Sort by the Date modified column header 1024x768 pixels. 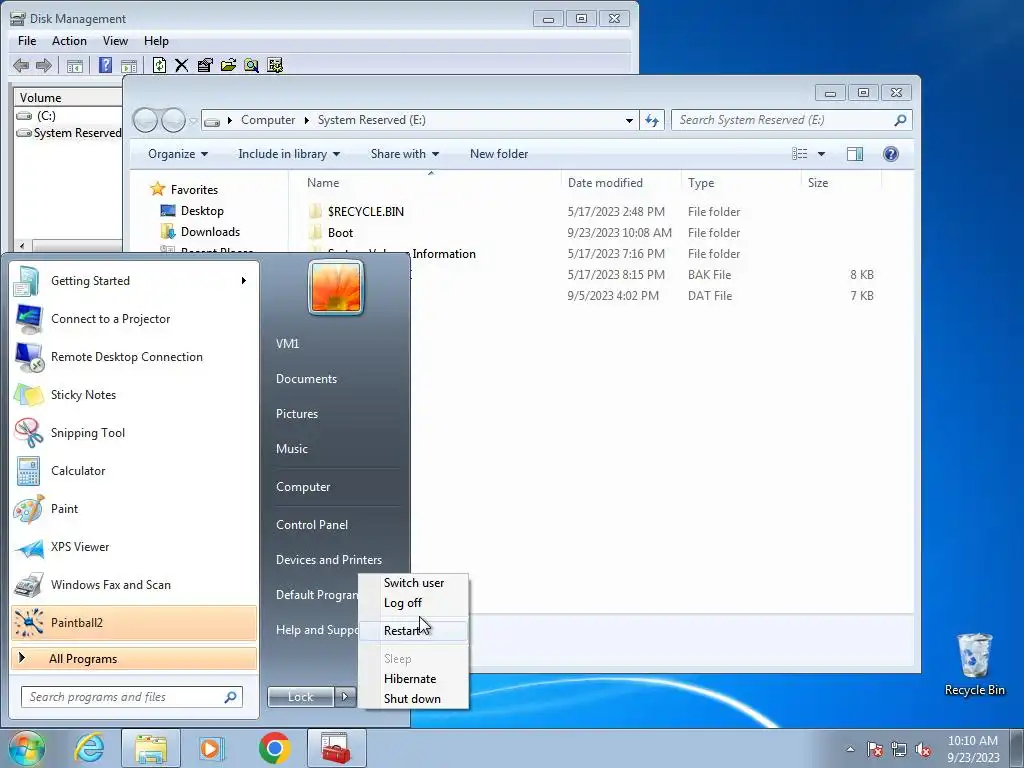[605, 183]
